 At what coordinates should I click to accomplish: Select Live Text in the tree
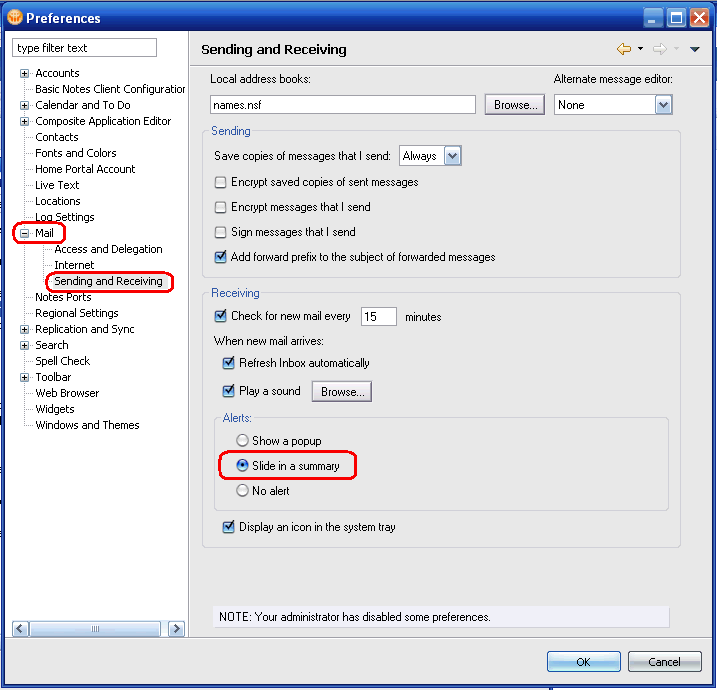57,185
